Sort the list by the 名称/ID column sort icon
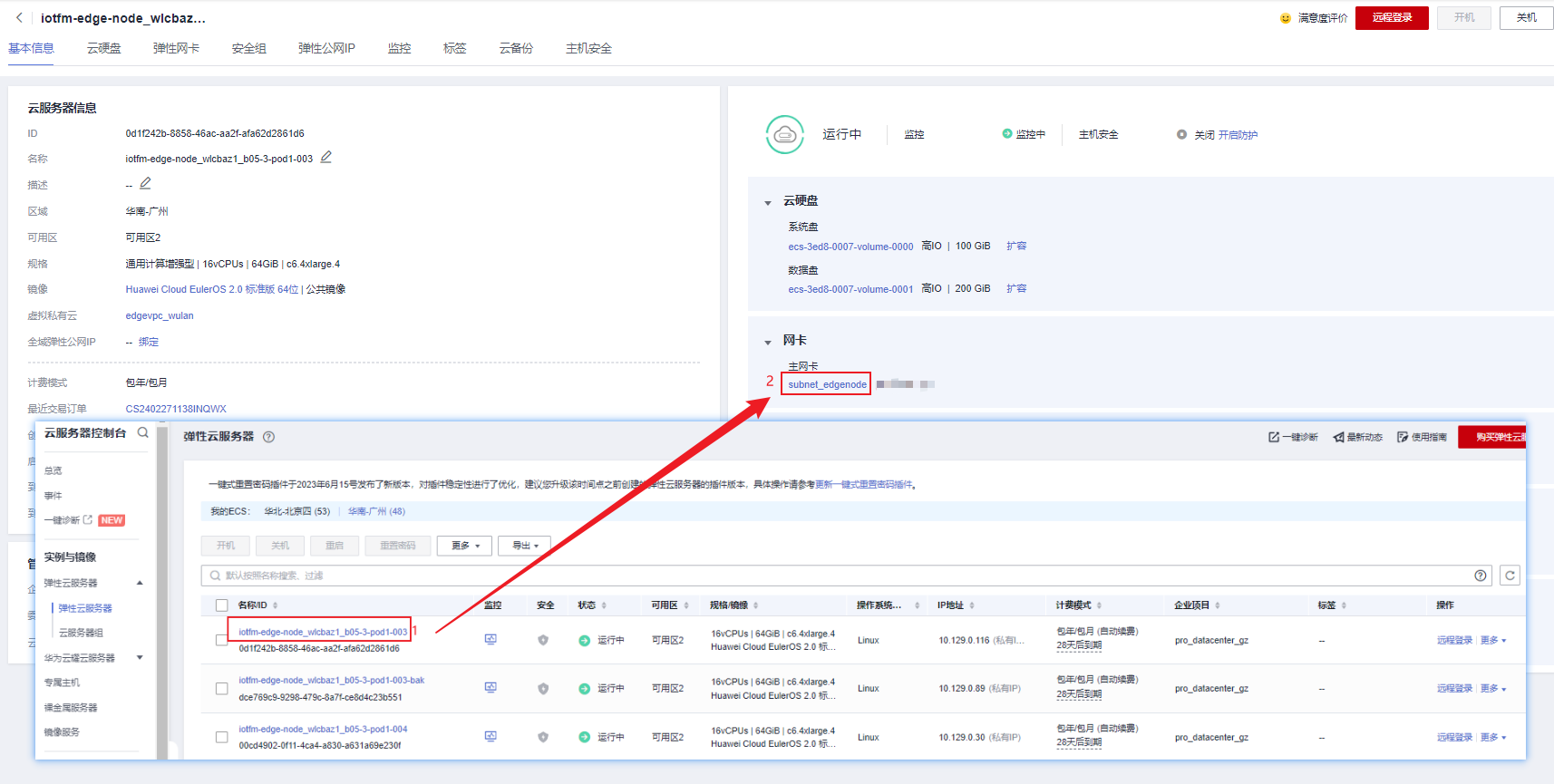Screen dimensions: 1554x784 (275, 605)
